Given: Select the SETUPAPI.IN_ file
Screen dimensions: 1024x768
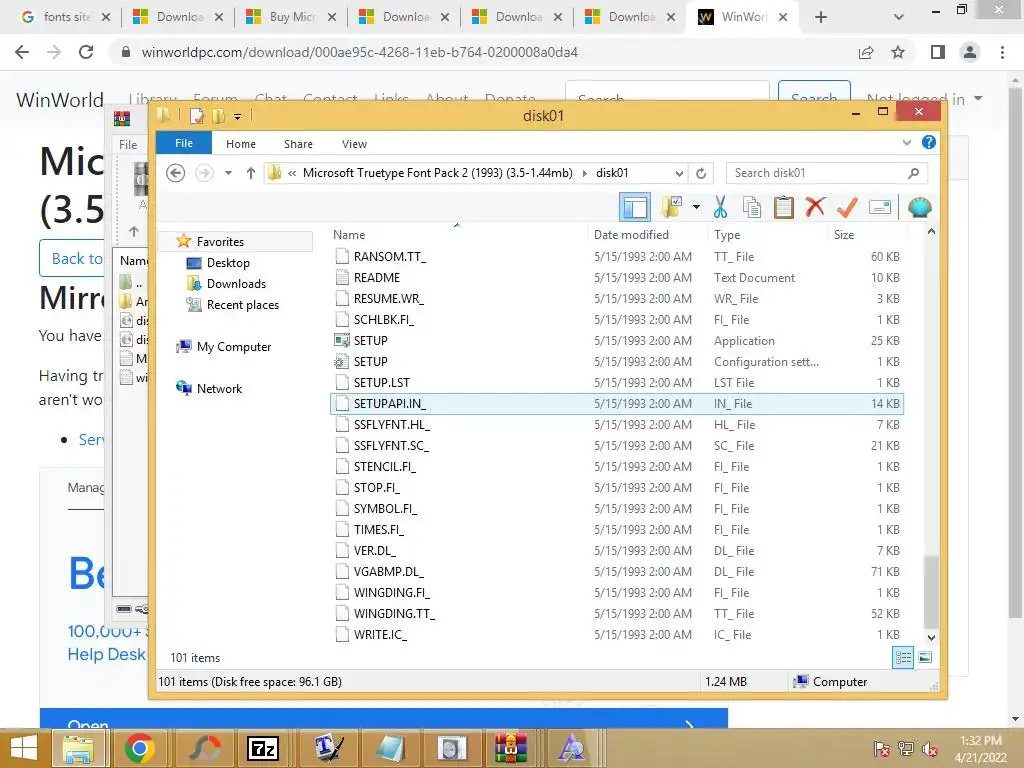Looking at the screenshot, I should (617, 404).
